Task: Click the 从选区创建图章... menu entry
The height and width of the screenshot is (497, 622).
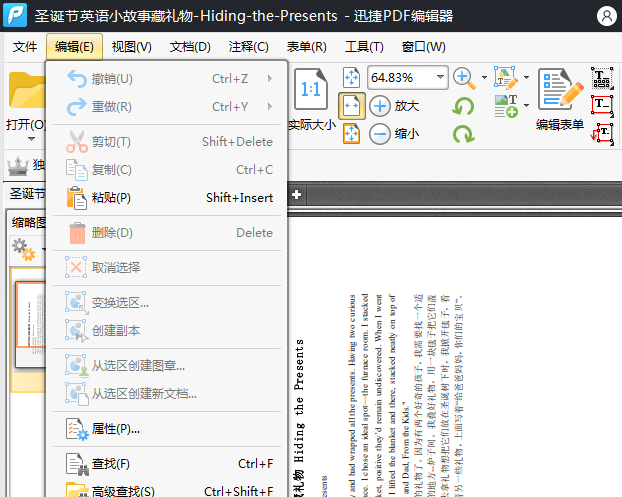Action: coord(167,365)
